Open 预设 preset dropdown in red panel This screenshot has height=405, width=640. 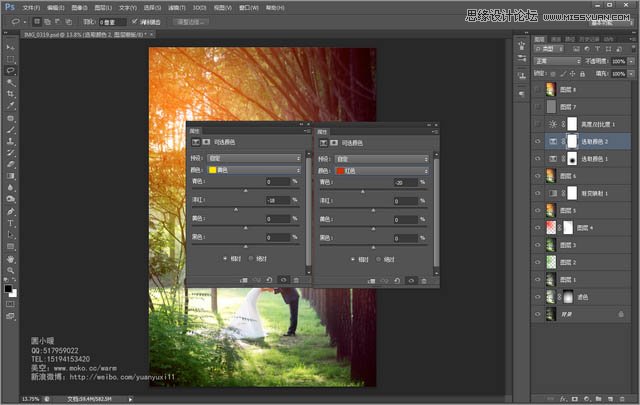tap(382, 159)
